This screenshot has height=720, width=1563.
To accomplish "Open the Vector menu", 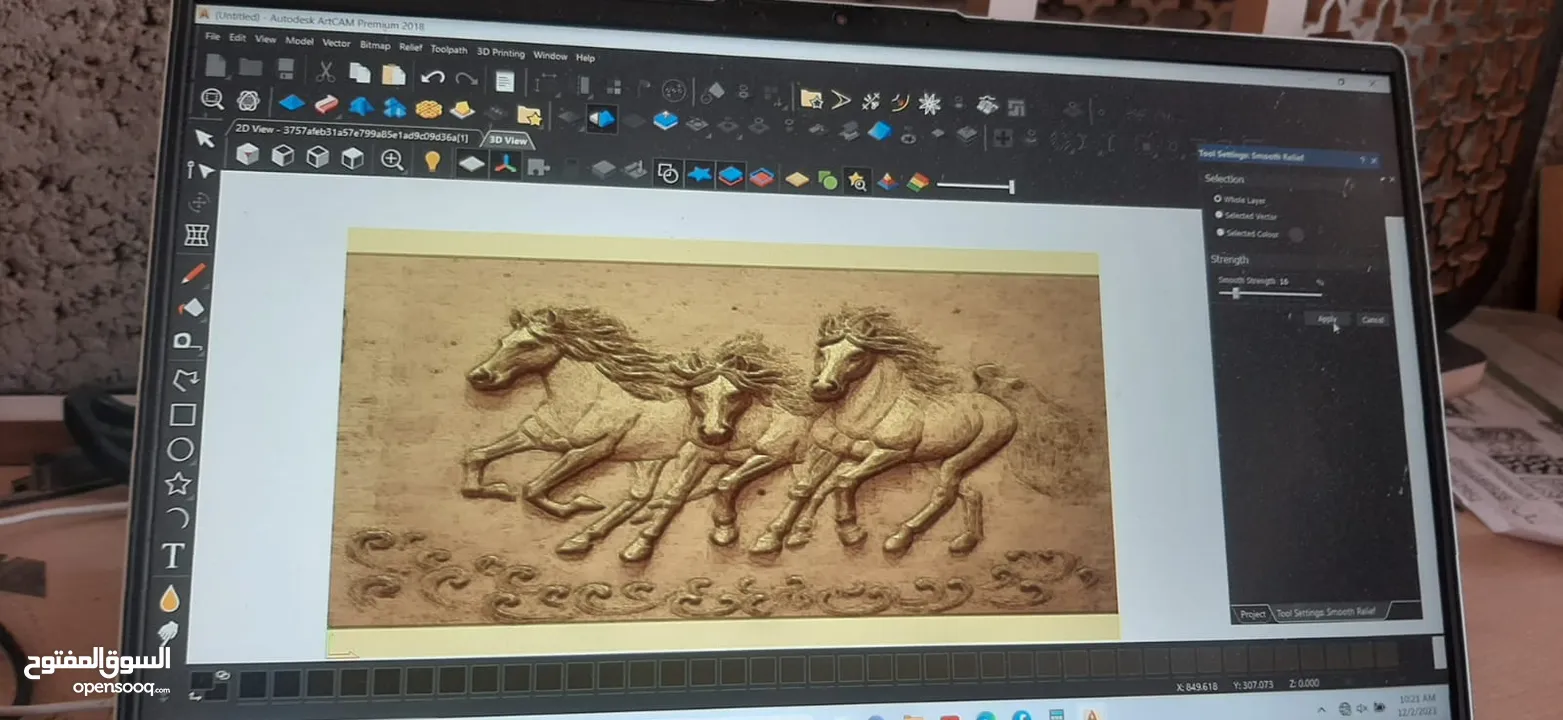I will [x=336, y=42].
